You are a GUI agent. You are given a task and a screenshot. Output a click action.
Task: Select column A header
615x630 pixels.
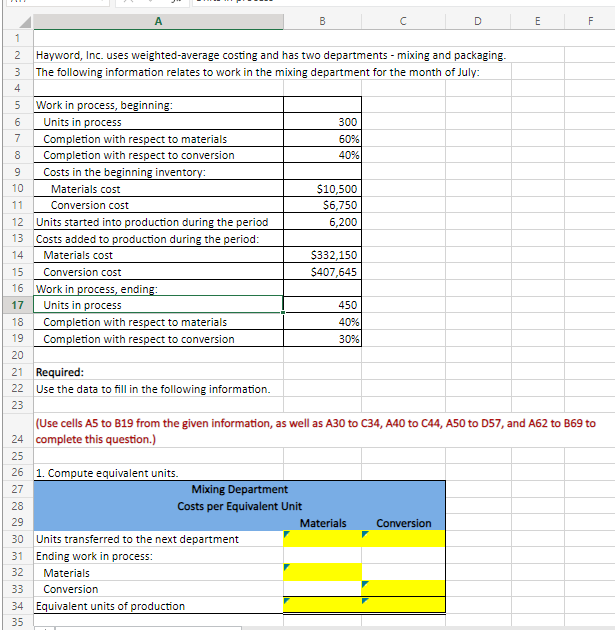[x=158, y=21]
